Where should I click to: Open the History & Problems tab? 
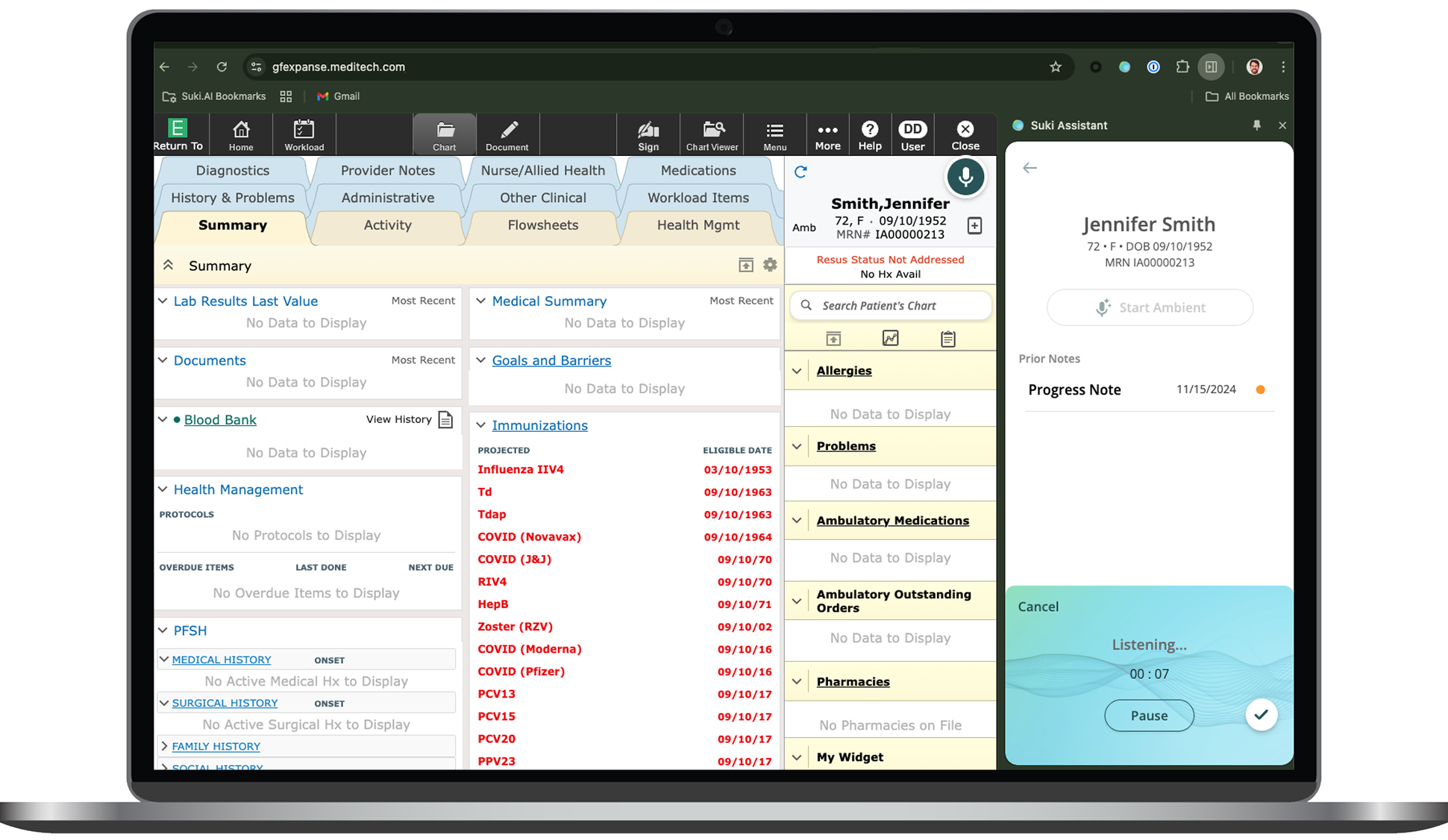tap(232, 198)
